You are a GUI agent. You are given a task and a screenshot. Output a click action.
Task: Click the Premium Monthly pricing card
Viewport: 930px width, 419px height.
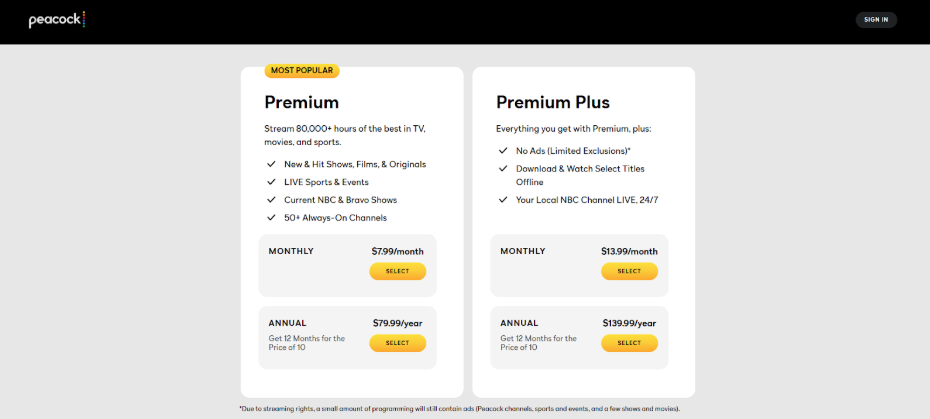pyautogui.click(x=348, y=265)
